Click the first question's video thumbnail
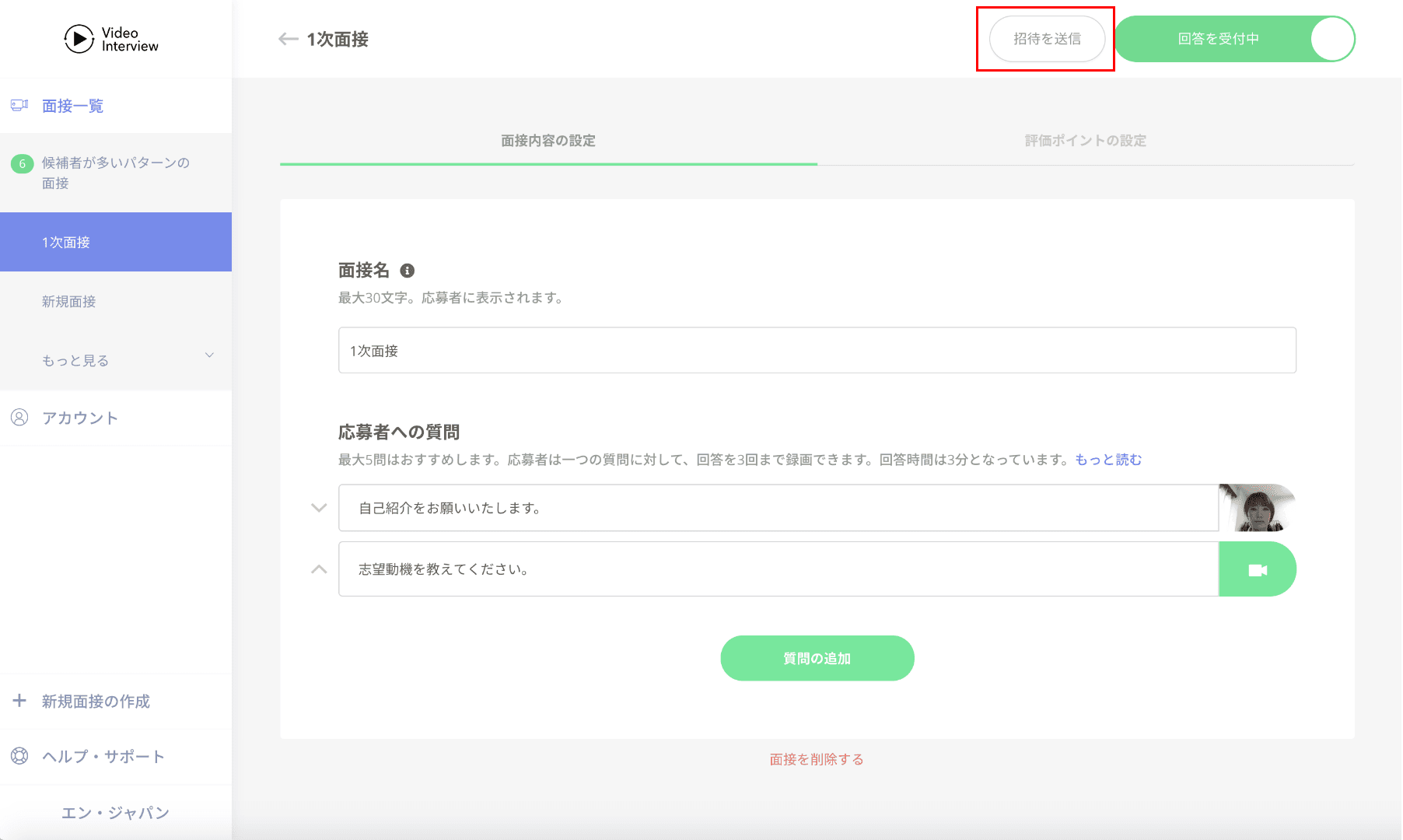Screen dimensions: 1403x840 click(1257, 508)
